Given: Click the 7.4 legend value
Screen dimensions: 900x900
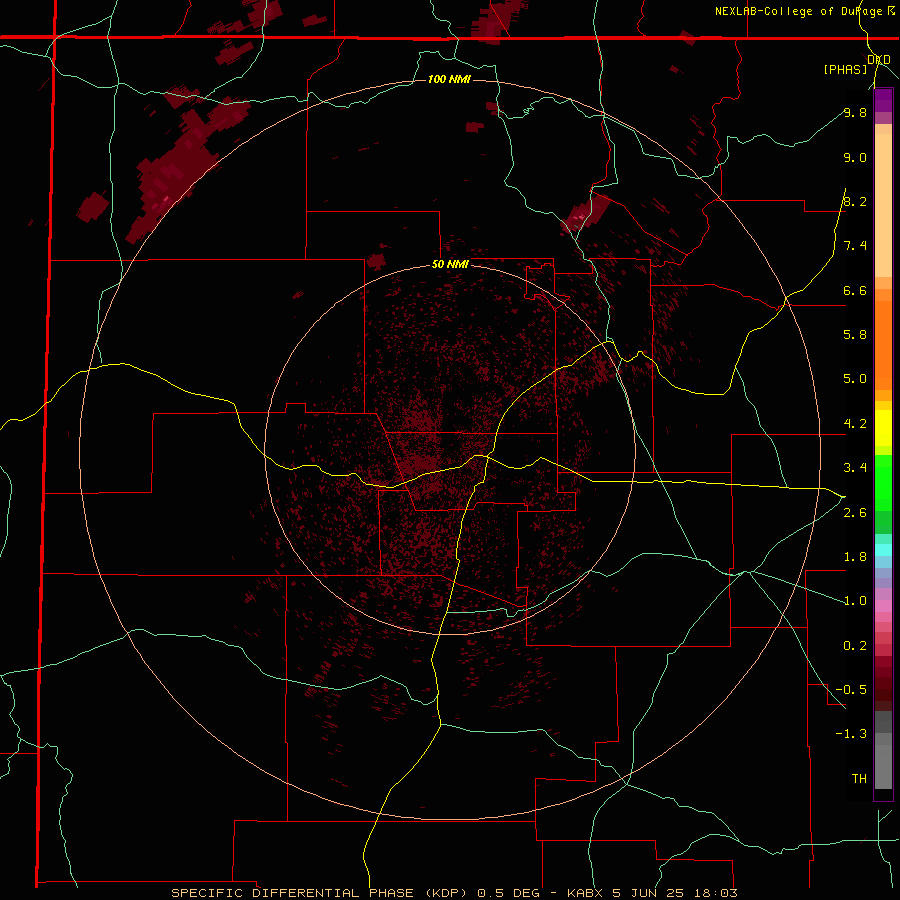Looking at the screenshot, I should pos(855,246).
